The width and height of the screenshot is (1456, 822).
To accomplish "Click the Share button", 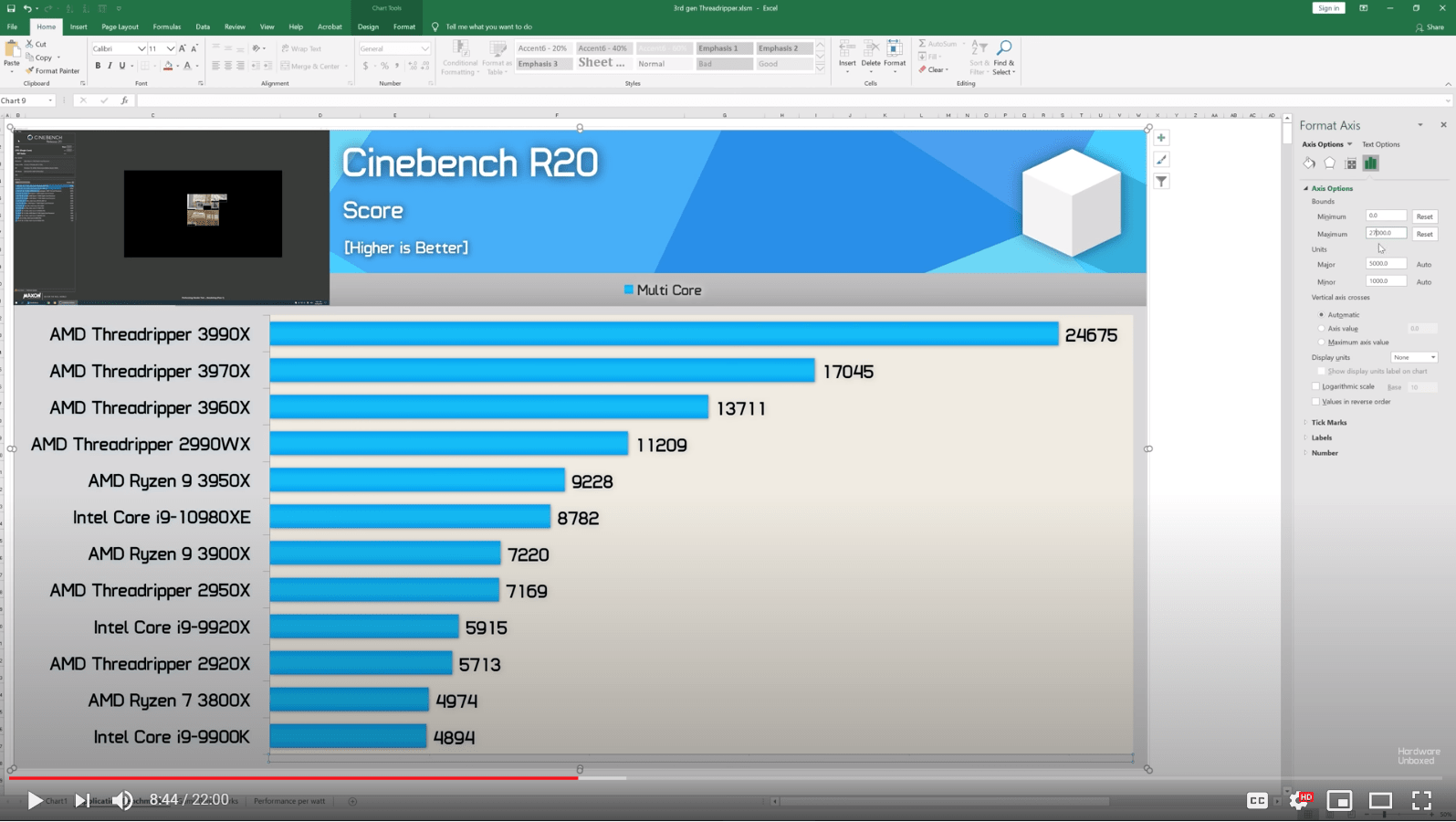I will pyautogui.click(x=1430, y=26).
